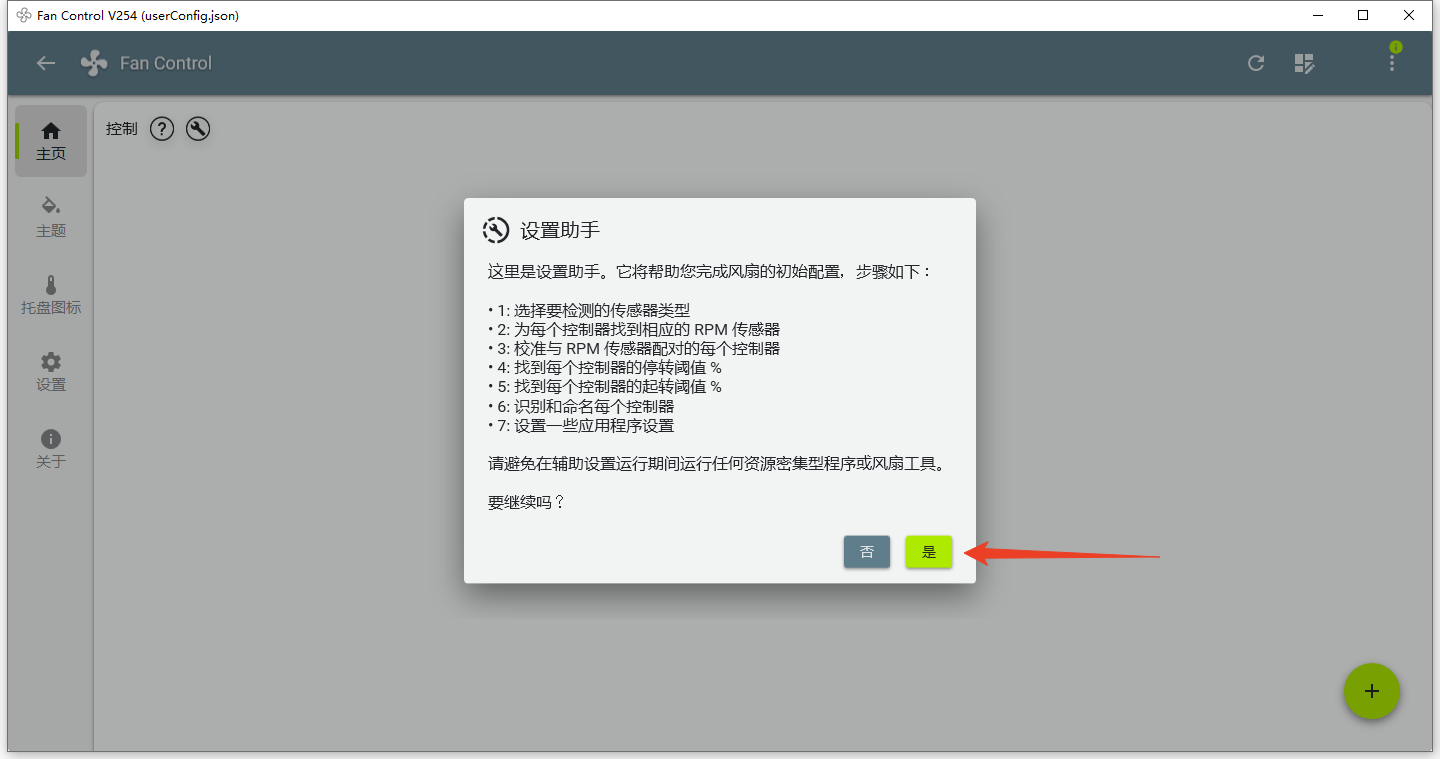
Task: Launch the wrench setup assistant icon beside 控制
Action: click(x=198, y=129)
